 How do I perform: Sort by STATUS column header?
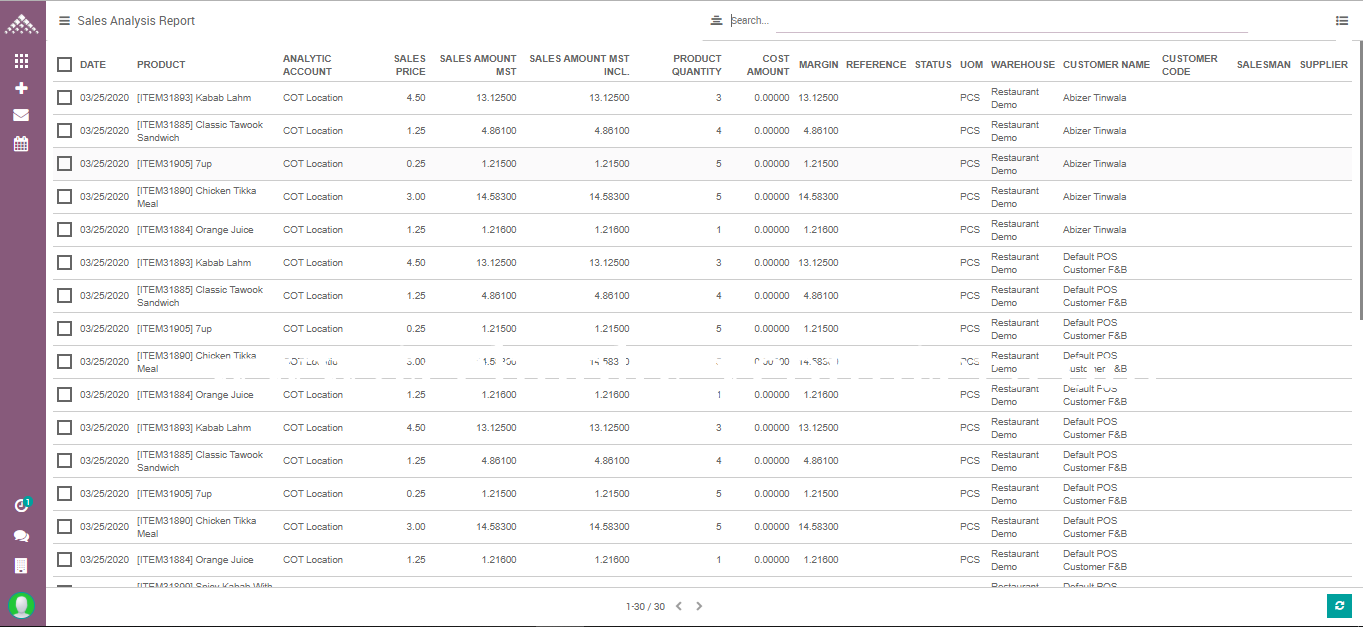(x=933, y=65)
